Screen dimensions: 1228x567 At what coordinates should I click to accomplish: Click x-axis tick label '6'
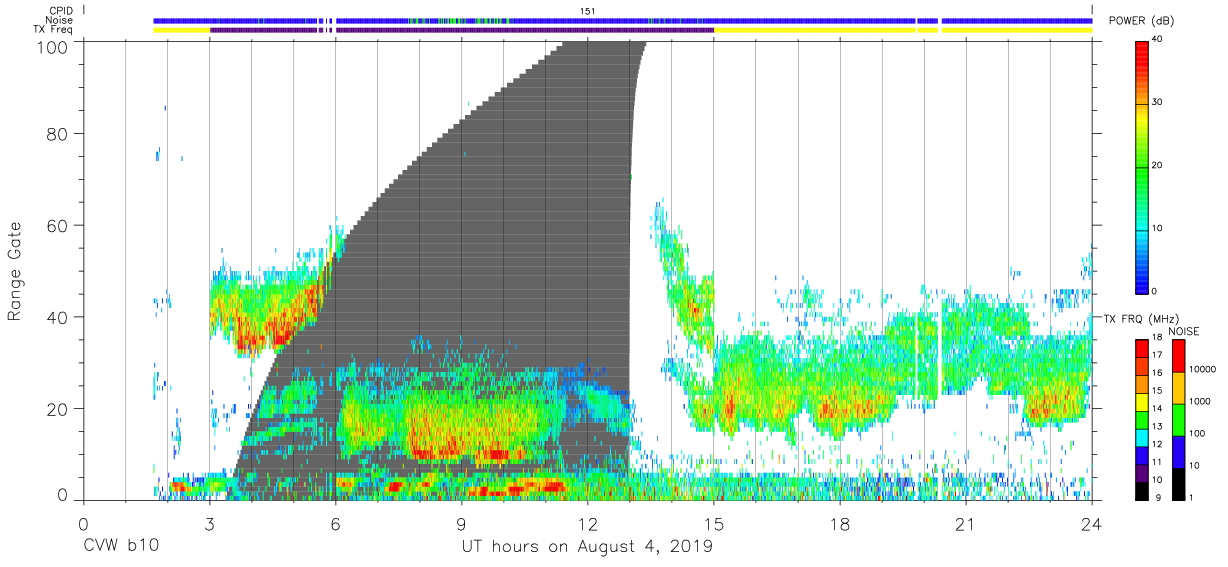click(335, 524)
